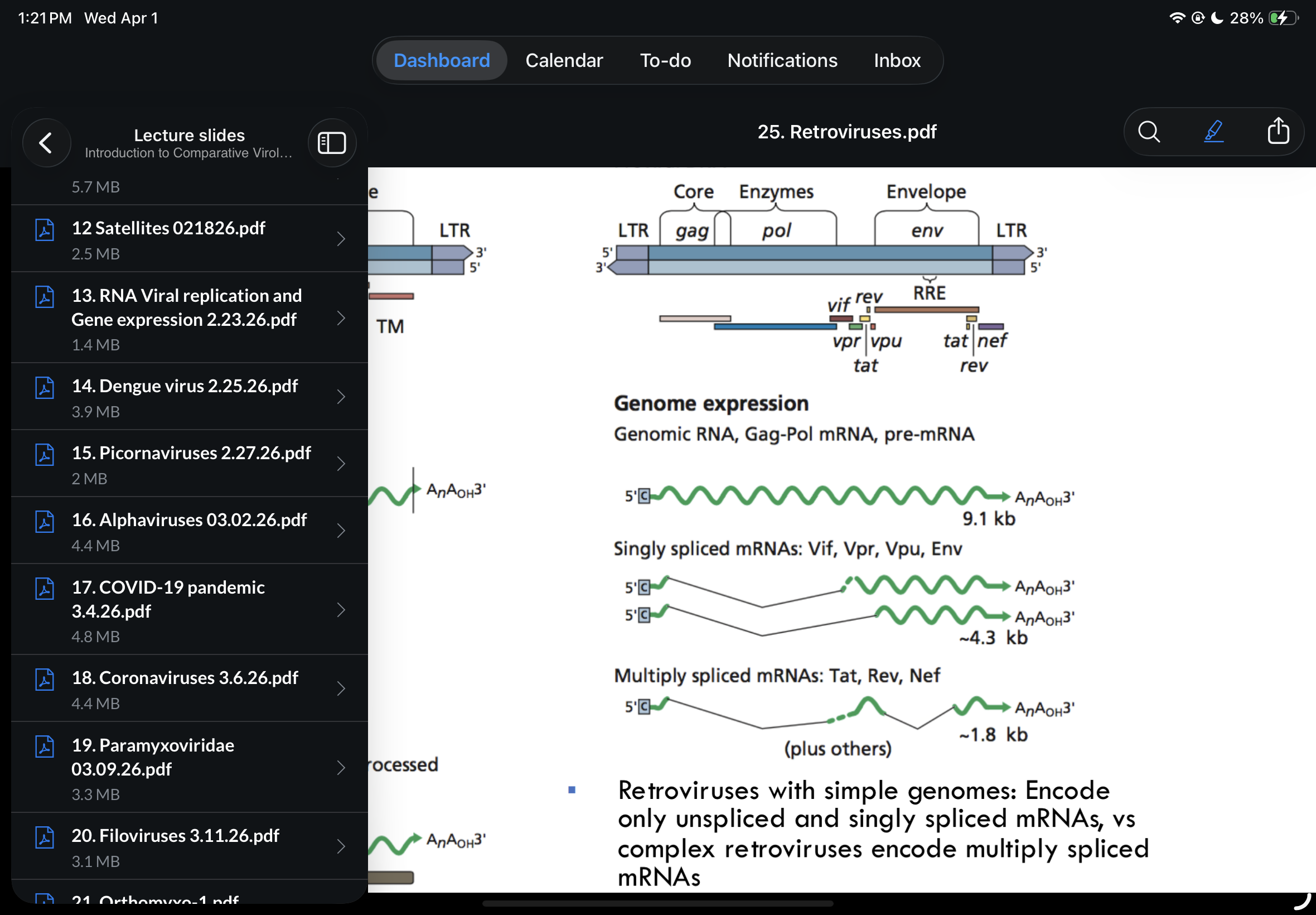Expand chevron for 13. RNA Viral replication
Image resolution: width=1316 pixels, height=915 pixels.
pos(341,318)
